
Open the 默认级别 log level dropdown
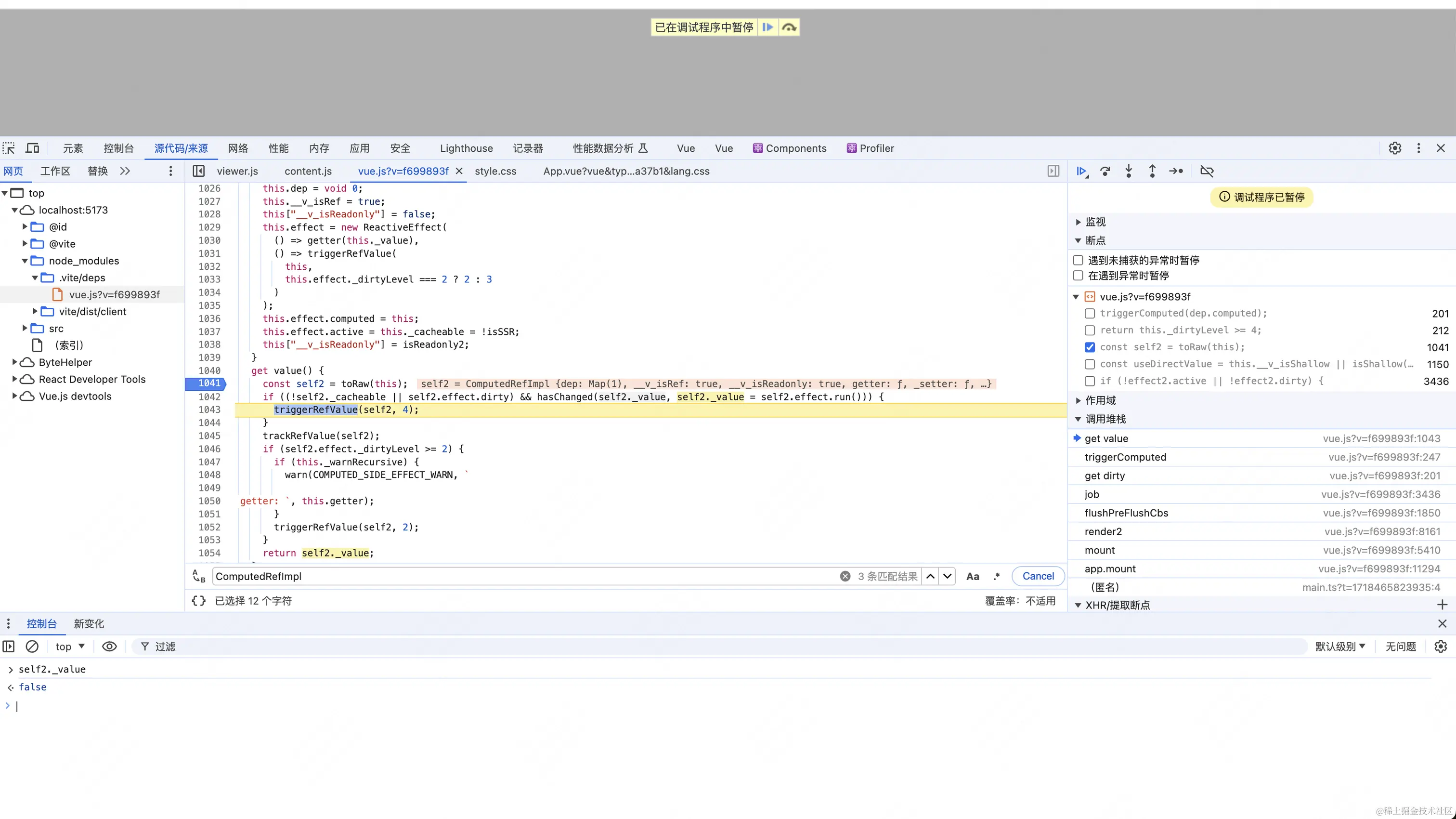[1339, 646]
